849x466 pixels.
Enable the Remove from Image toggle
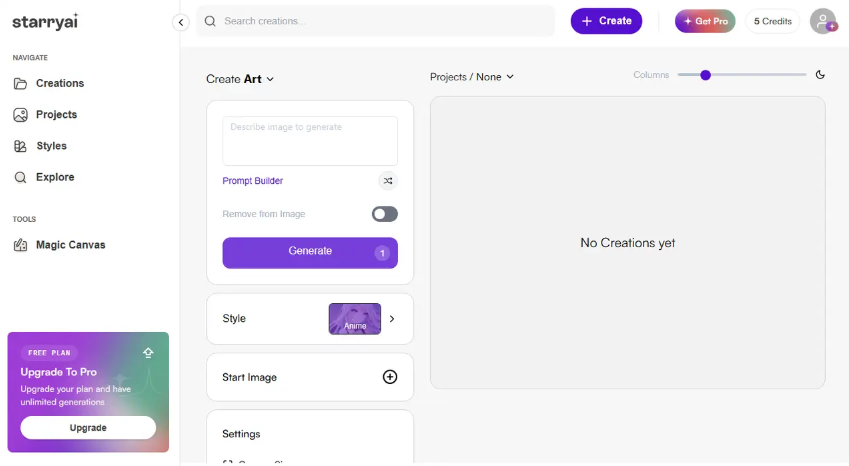[x=384, y=214]
